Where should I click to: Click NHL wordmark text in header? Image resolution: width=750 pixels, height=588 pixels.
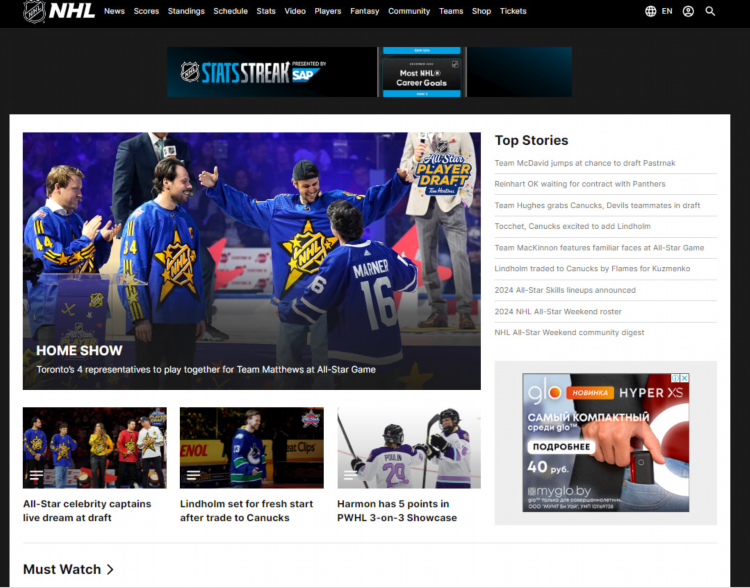click(x=72, y=11)
